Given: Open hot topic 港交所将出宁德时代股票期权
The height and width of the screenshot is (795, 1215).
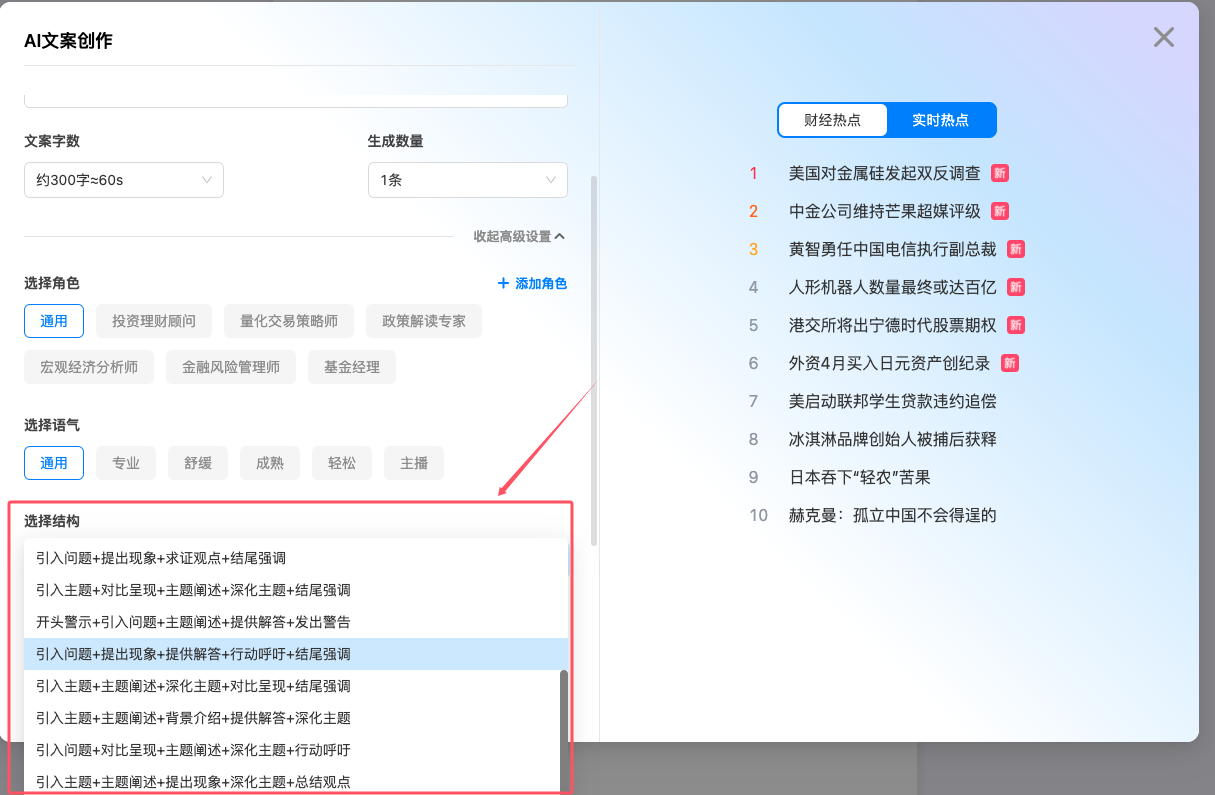Looking at the screenshot, I should [892, 325].
